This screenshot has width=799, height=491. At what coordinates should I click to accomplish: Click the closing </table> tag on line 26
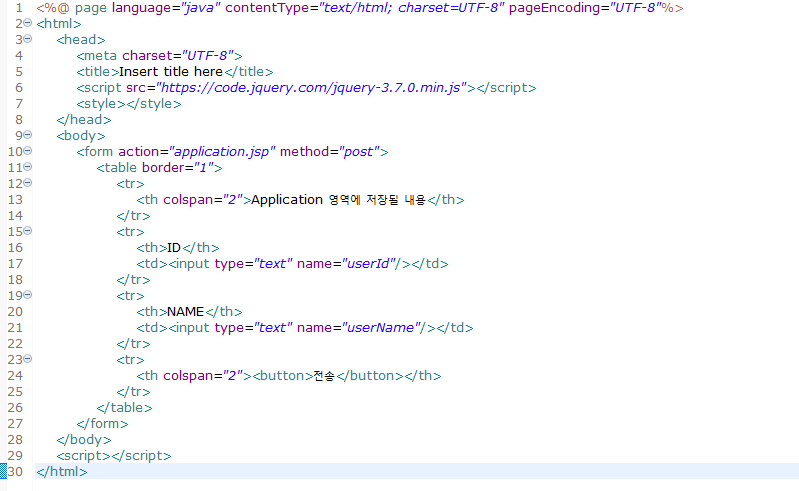(x=124, y=408)
